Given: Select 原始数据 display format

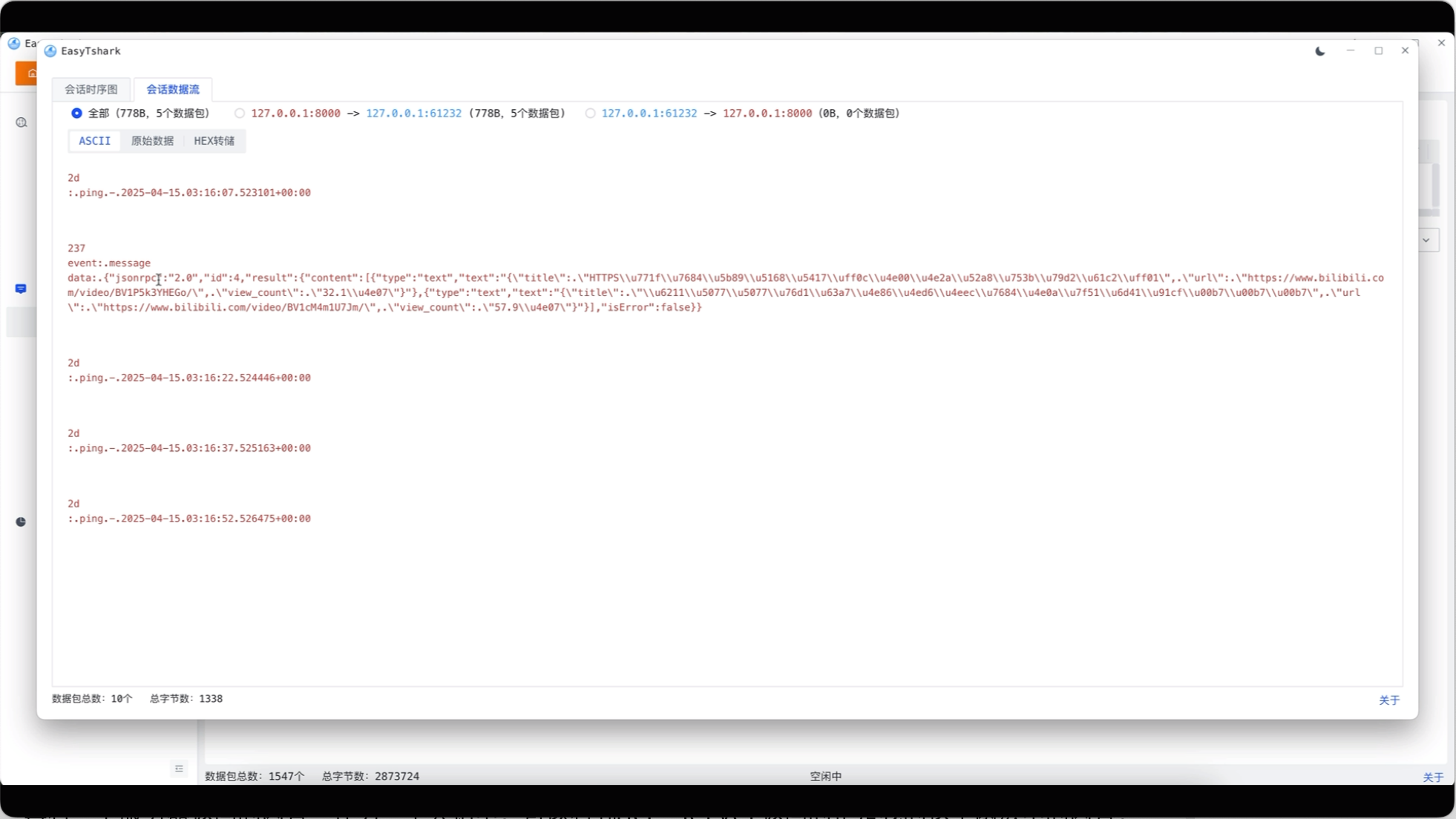Looking at the screenshot, I should pyautogui.click(x=152, y=141).
